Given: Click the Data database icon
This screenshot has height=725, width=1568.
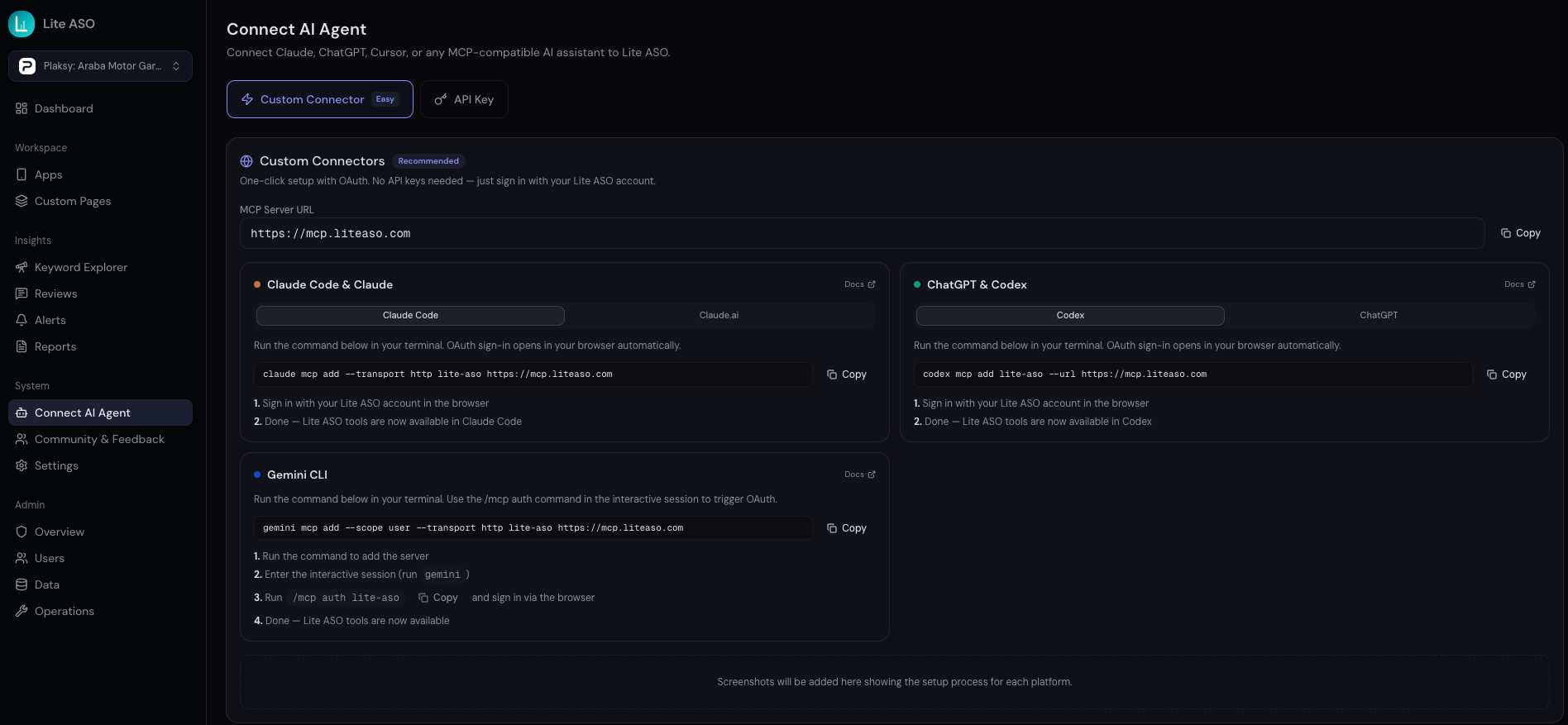Looking at the screenshot, I should coord(22,584).
